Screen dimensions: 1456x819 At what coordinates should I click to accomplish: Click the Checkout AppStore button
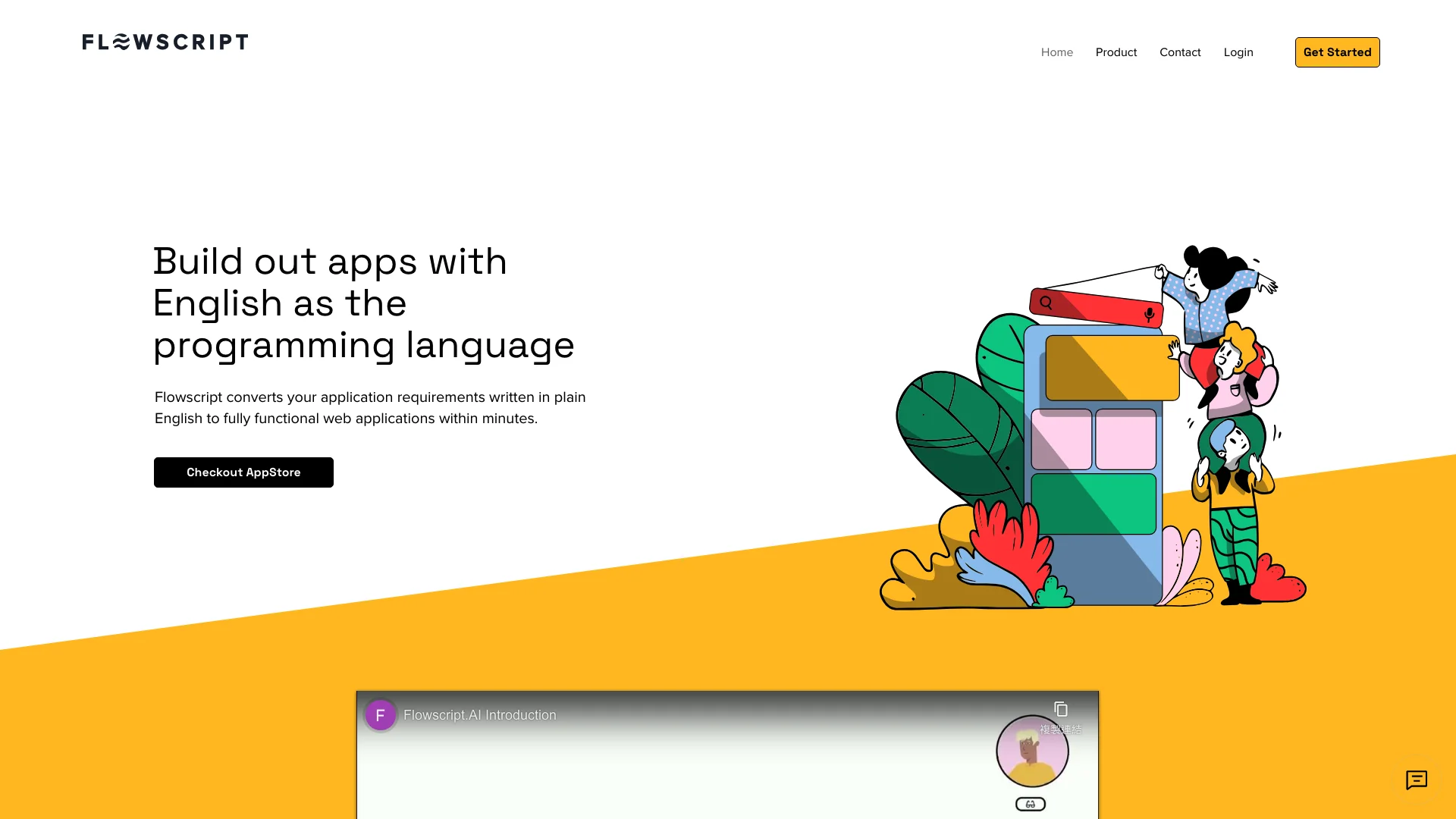click(x=243, y=472)
